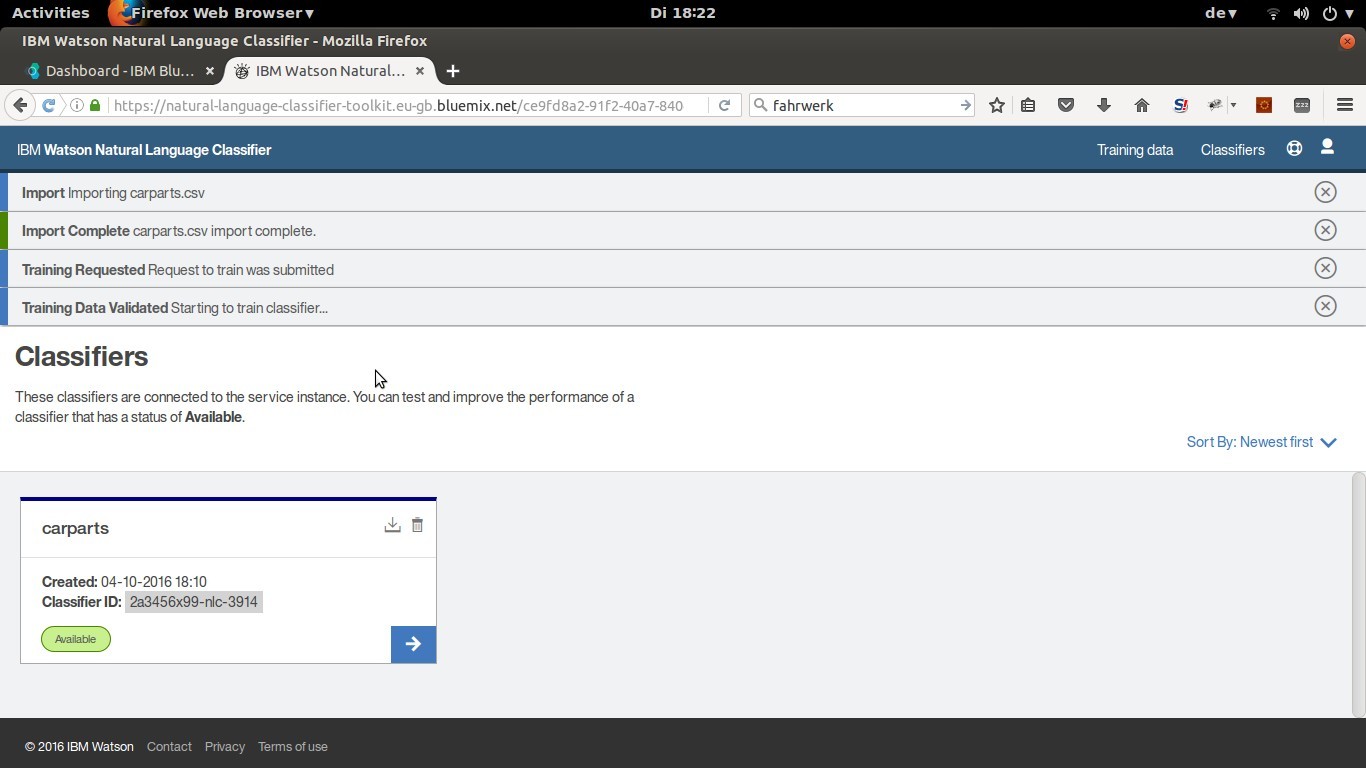Open the Terms of use footer link
1366x768 pixels.
click(x=293, y=747)
